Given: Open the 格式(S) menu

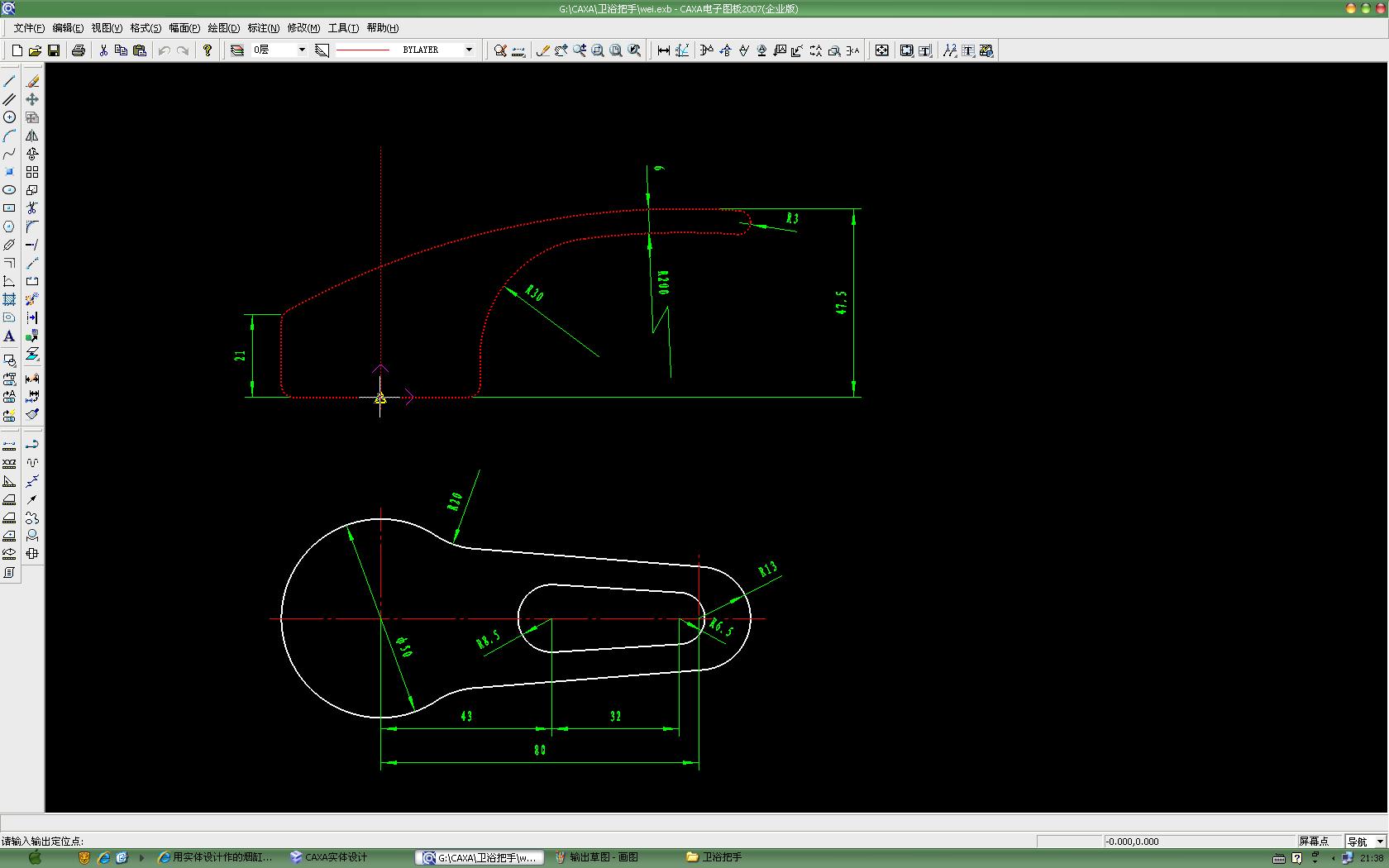Looking at the screenshot, I should tap(146, 28).
